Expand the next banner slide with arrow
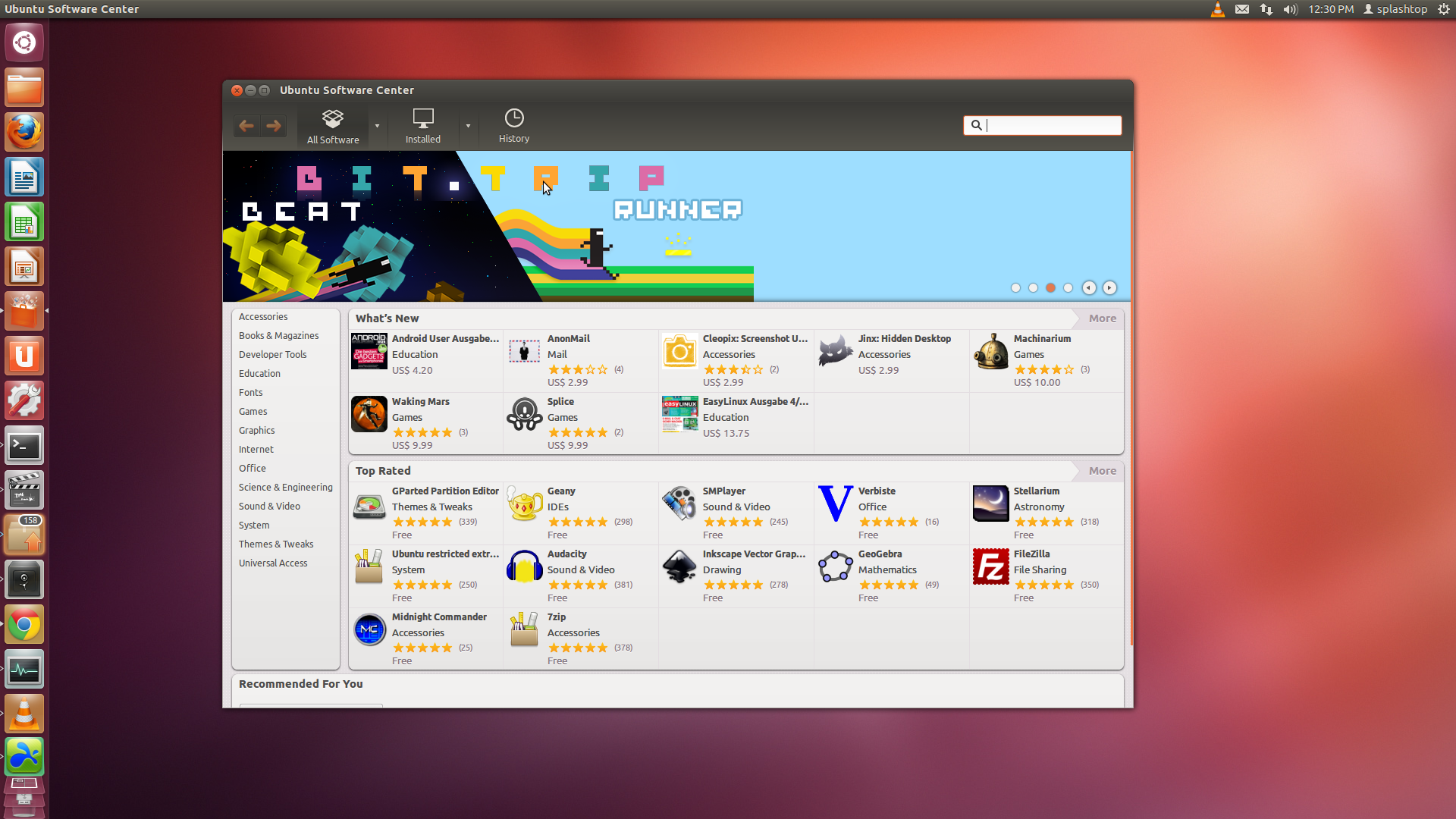This screenshot has height=819, width=1456. [1109, 288]
